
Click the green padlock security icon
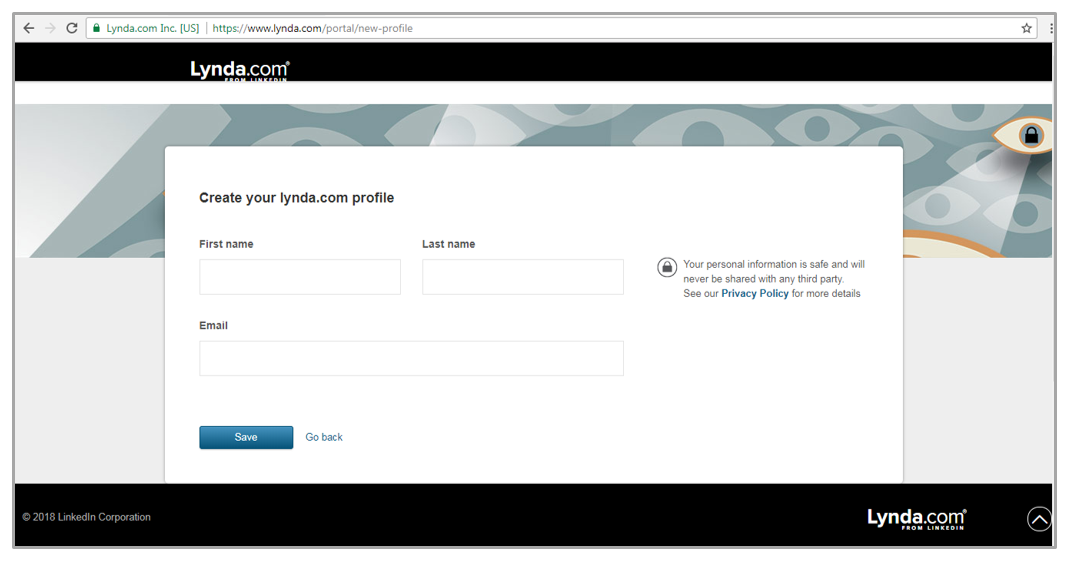[97, 28]
